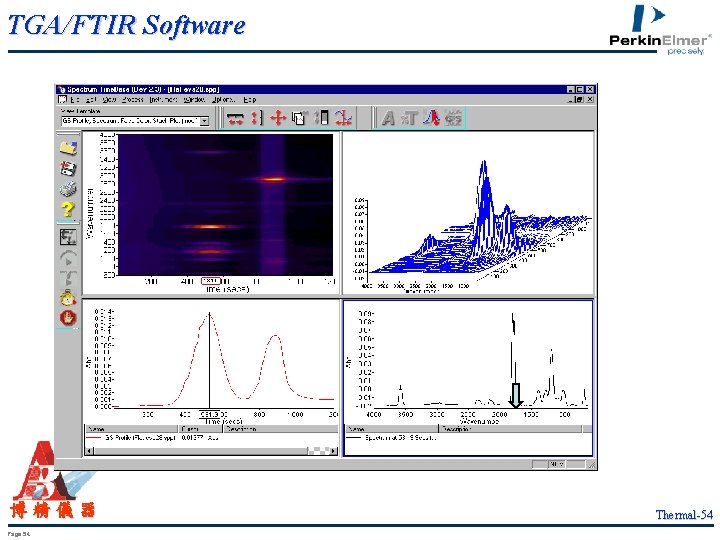Expand the View Template dropdown
720x540 pixels.
coord(205,121)
